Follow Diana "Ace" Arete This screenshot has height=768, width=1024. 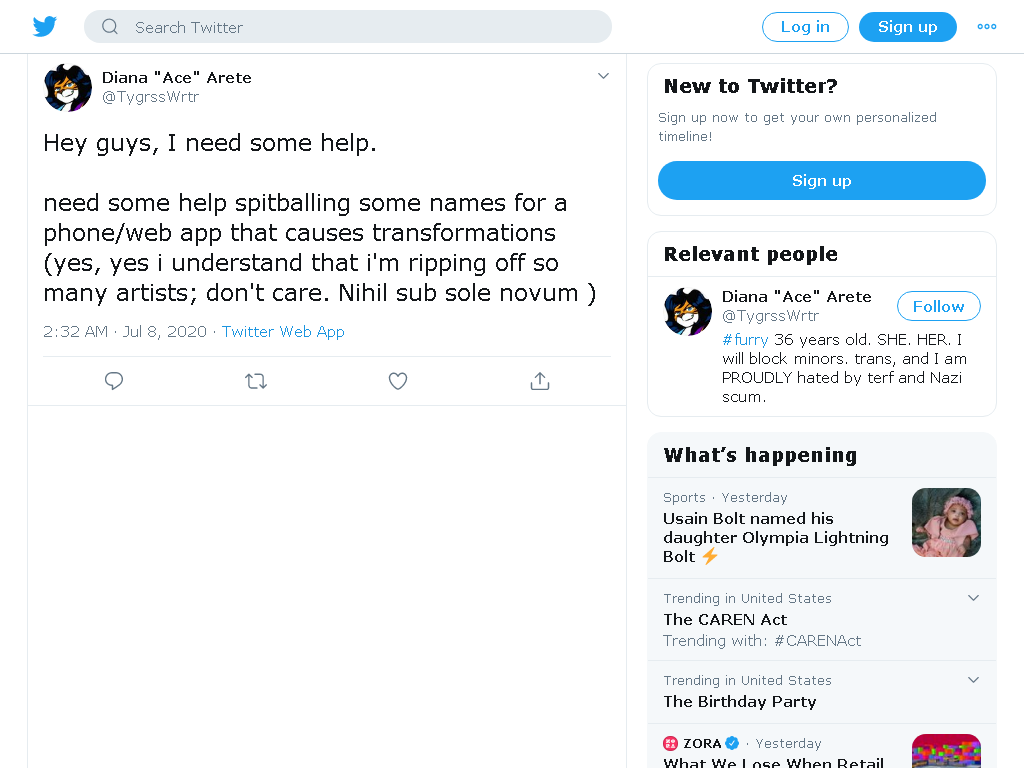[938, 306]
